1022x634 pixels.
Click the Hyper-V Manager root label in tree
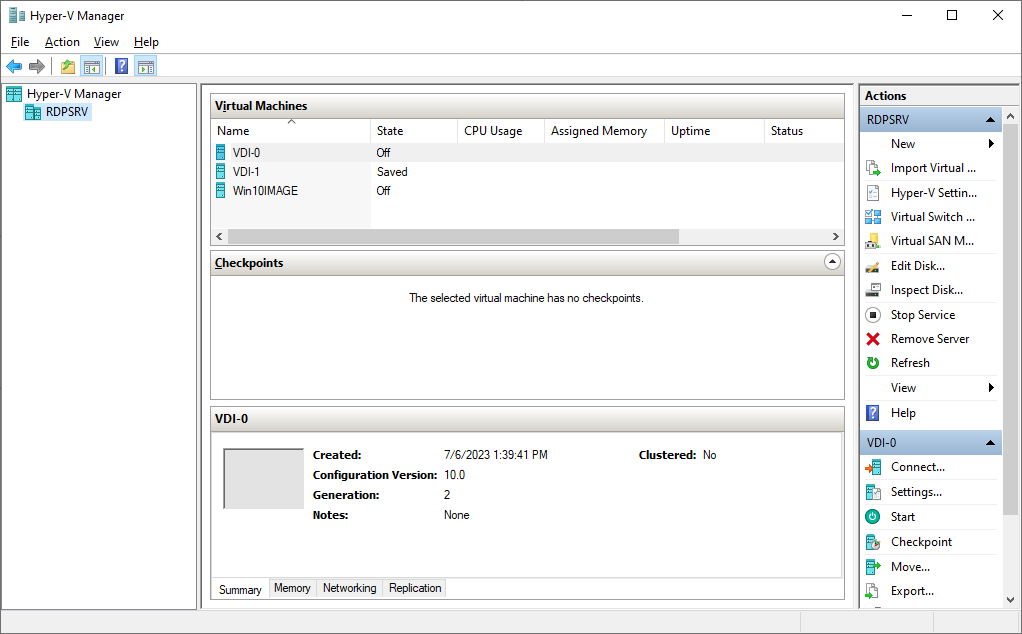[74, 94]
